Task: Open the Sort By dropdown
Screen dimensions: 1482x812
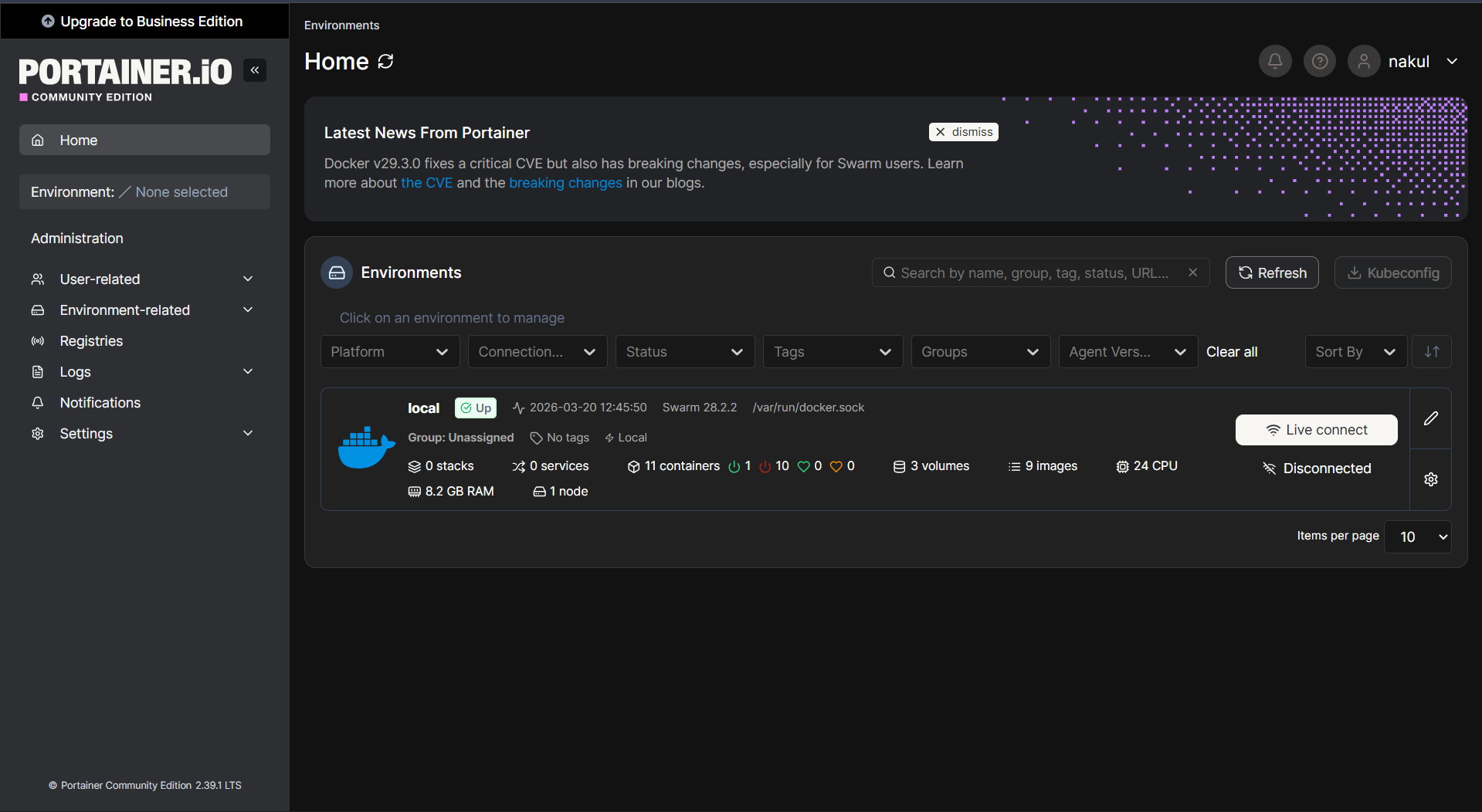Action: point(1355,351)
